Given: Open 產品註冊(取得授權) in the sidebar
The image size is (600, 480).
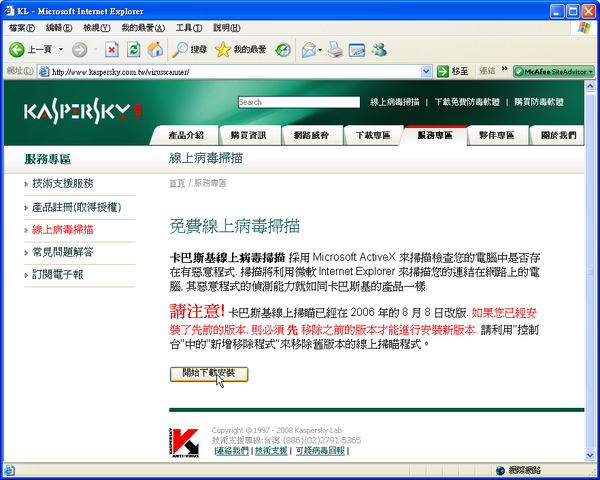Looking at the screenshot, I should 77,207.
